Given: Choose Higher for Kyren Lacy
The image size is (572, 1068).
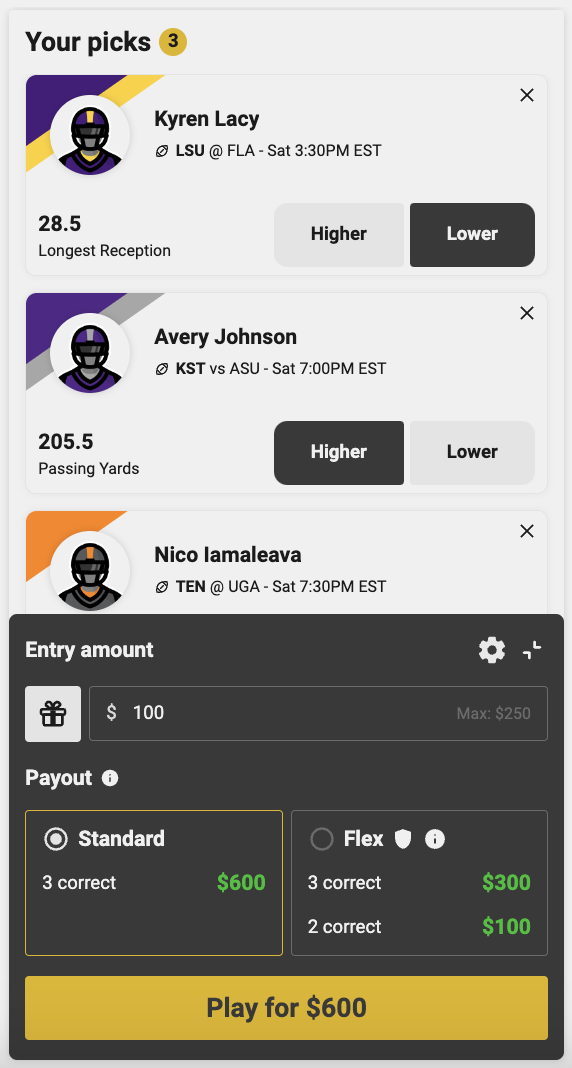Looking at the screenshot, I should (x=339, y=234).
